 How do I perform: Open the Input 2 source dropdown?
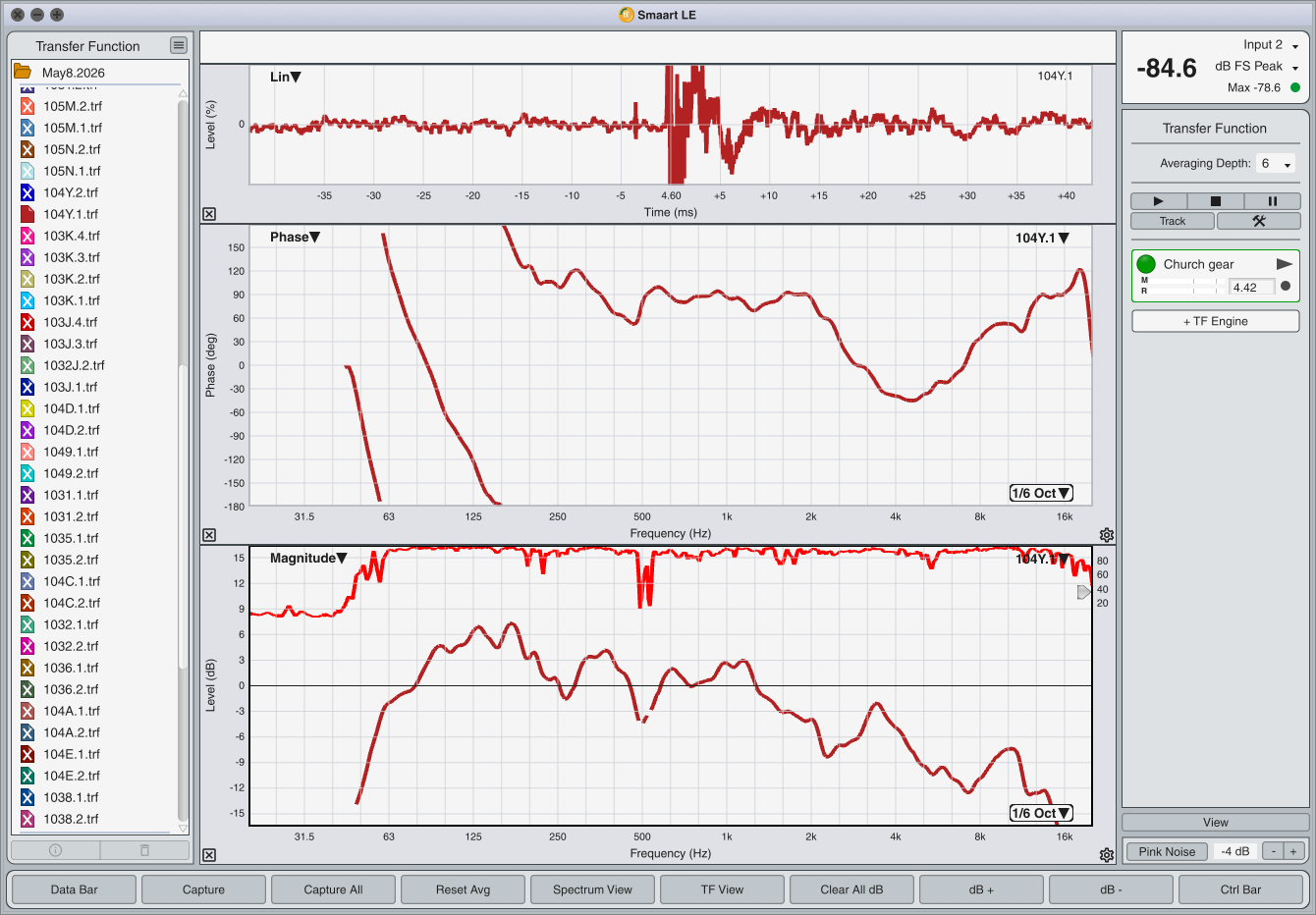1271,45
